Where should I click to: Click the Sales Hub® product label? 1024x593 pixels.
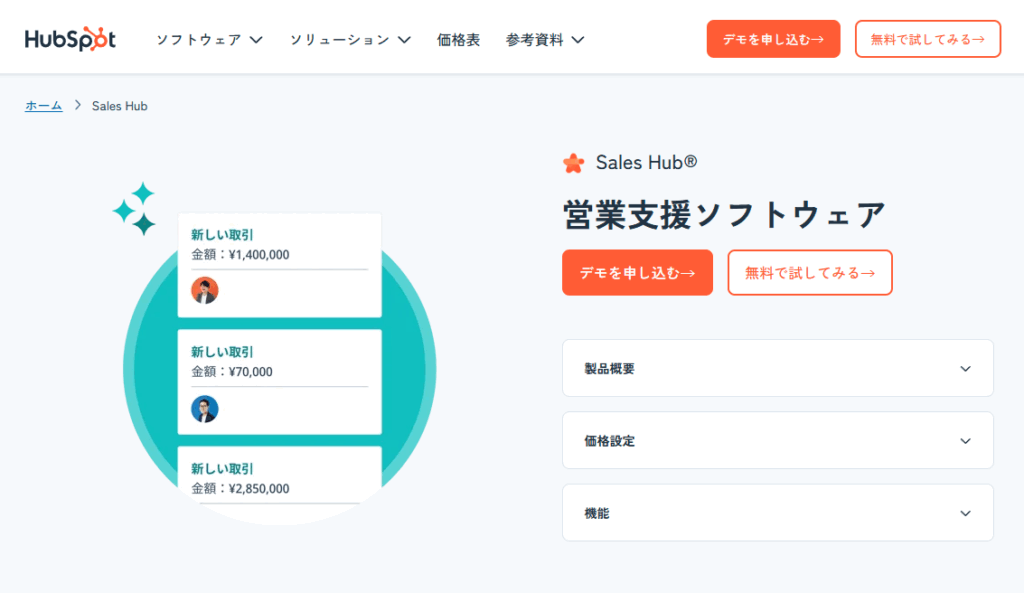pyautogui.click(x=646, y=163)
